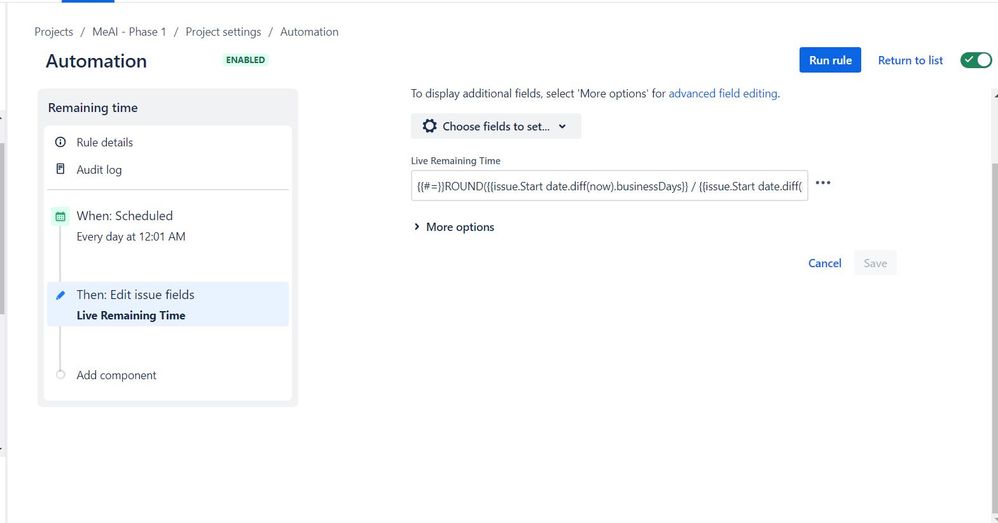998x523 pixels.
Task: Open MeAI - Phase 1 breadcrumb link
Action: coord(129,32)
